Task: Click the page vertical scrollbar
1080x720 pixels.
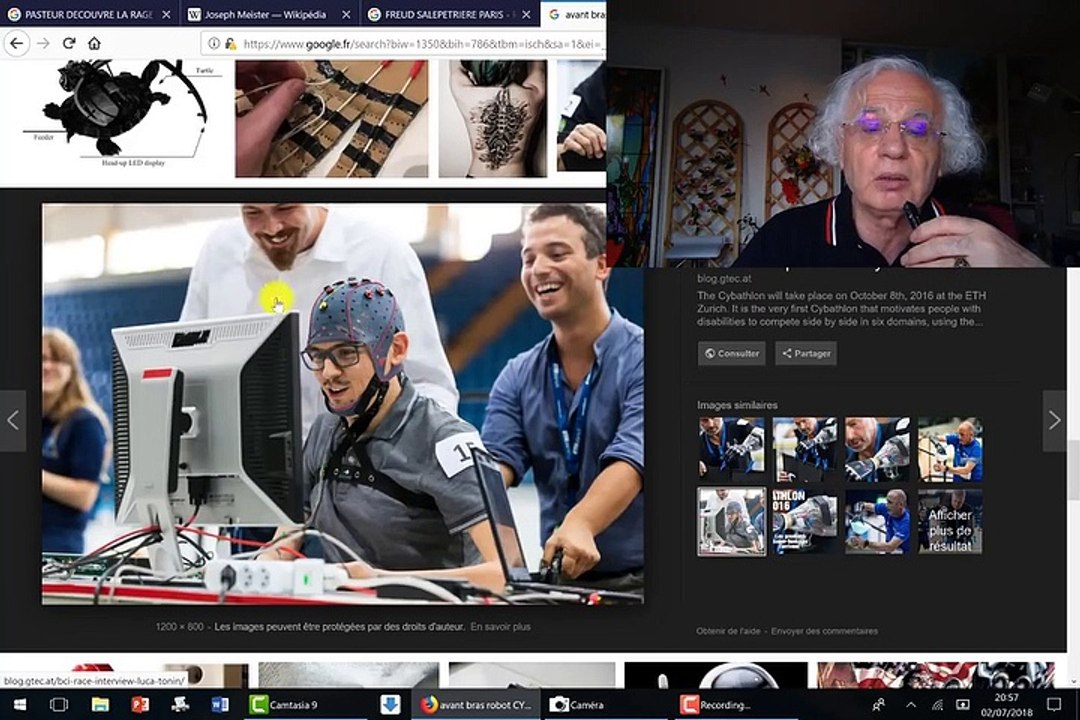Action: [1073, 469]
